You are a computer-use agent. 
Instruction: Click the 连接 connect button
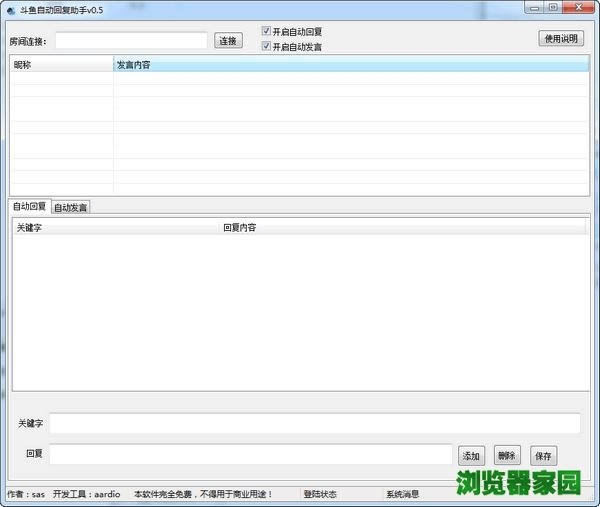pyautogui.click(x=228, y=41)
